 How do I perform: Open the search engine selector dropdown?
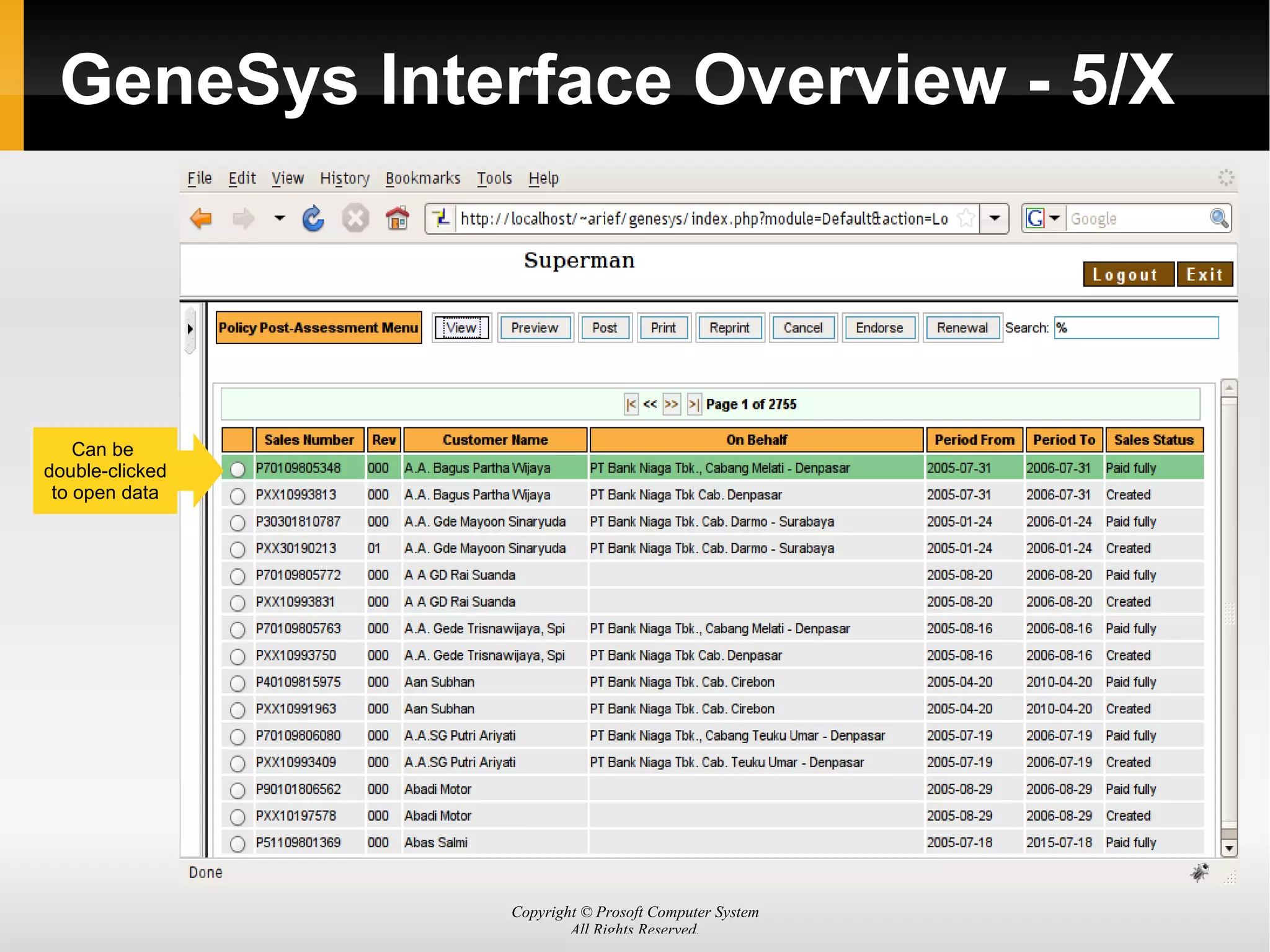pos(1054,218)
